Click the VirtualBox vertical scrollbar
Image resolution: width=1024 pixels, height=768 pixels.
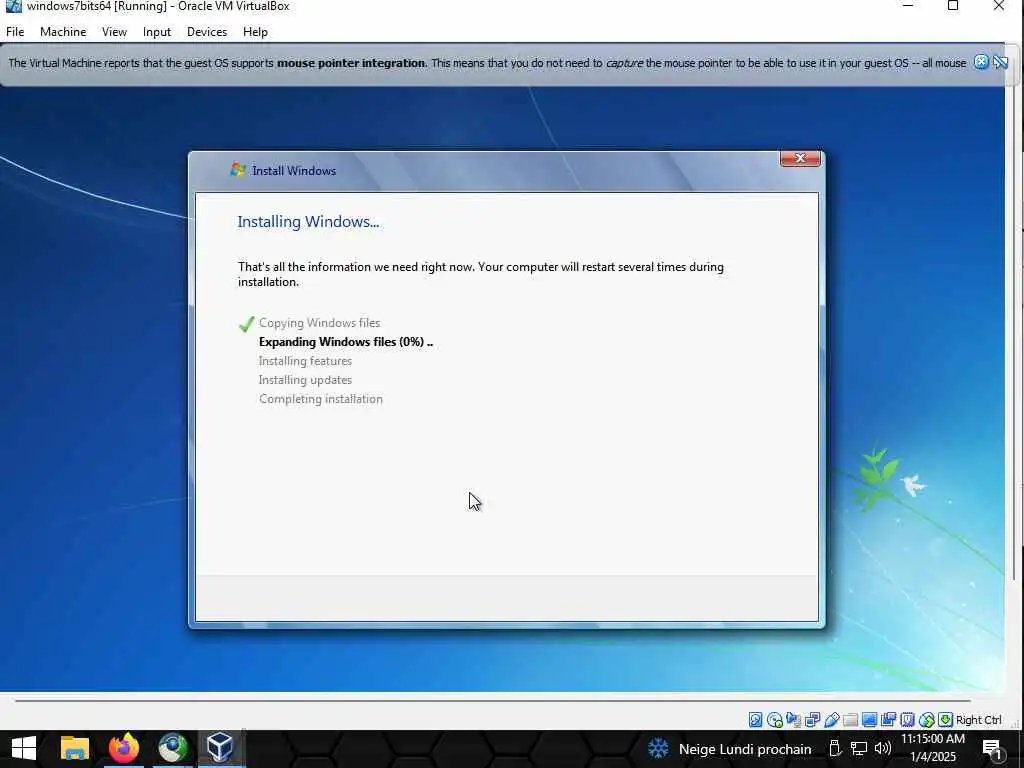click(x=1014, y=333)
